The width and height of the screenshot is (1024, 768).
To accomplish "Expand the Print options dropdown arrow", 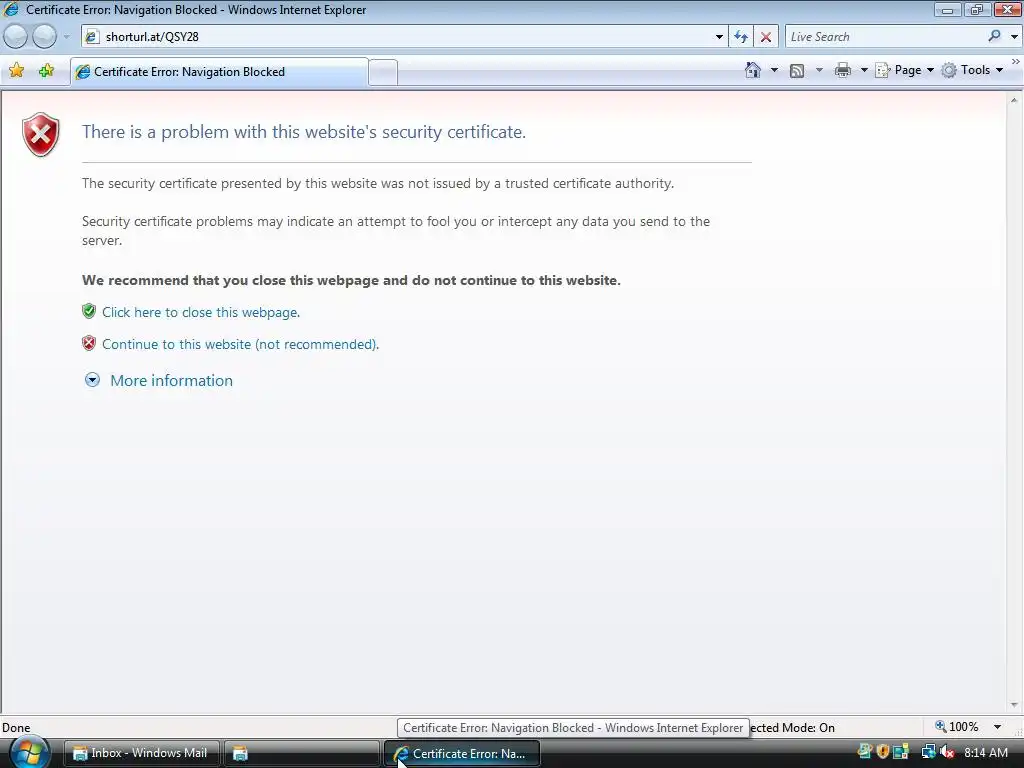I will [x=864, y=70].
